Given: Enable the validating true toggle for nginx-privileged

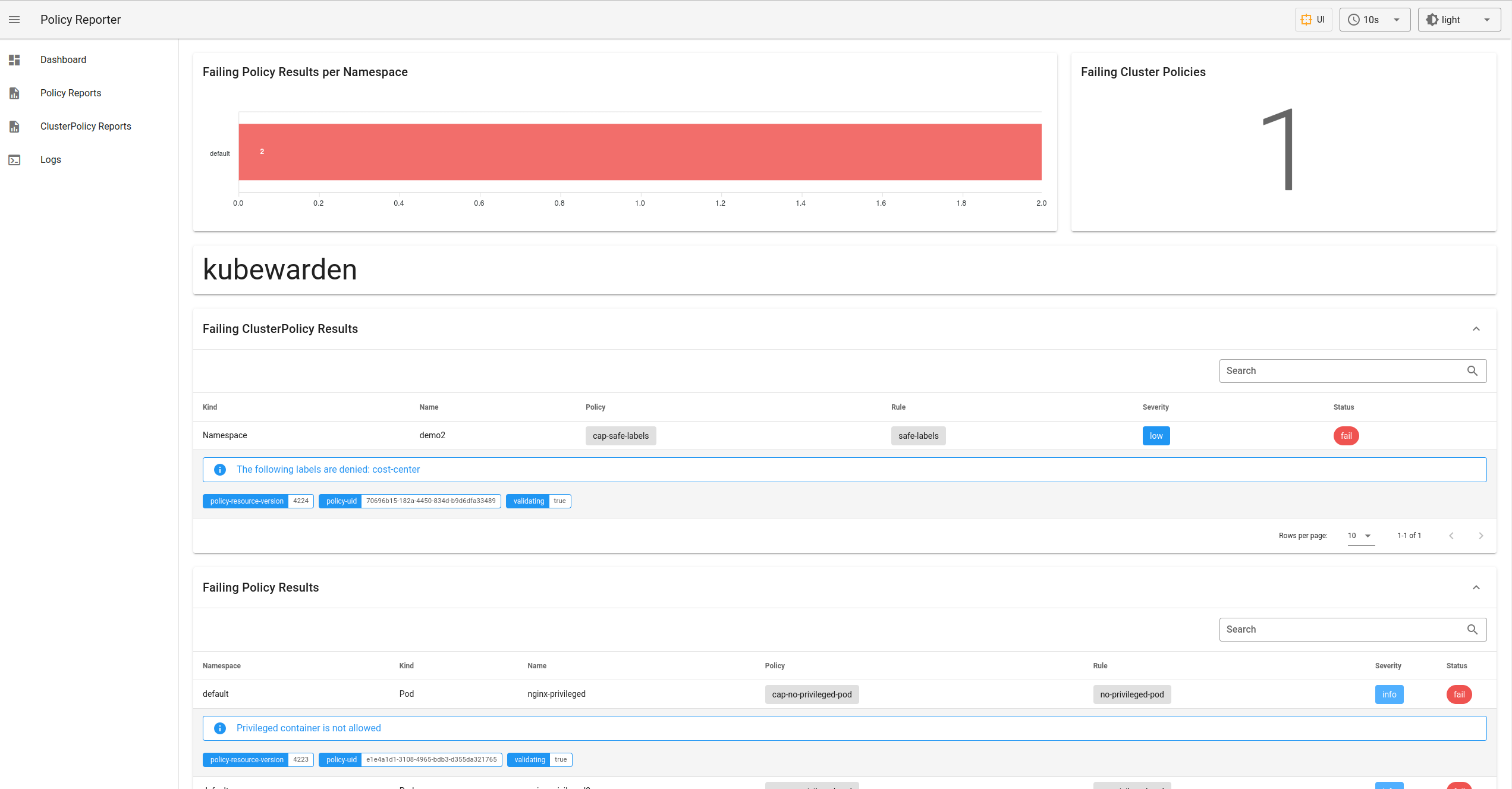Looking at the screenshot, I should (x=560, y=759).
